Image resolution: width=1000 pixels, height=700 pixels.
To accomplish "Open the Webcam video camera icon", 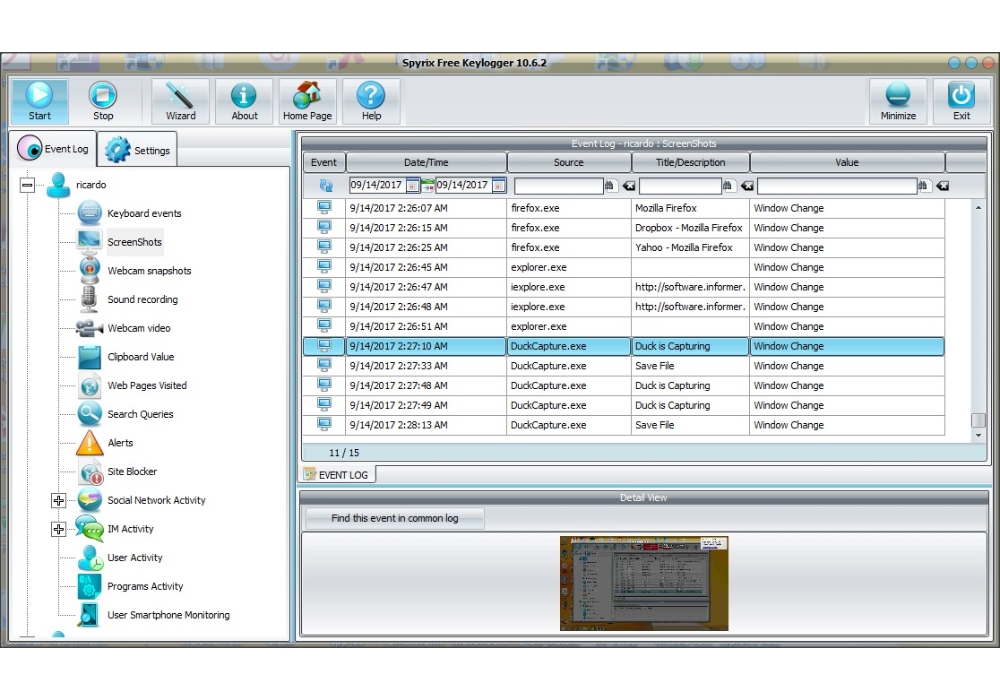I will 89,328.
